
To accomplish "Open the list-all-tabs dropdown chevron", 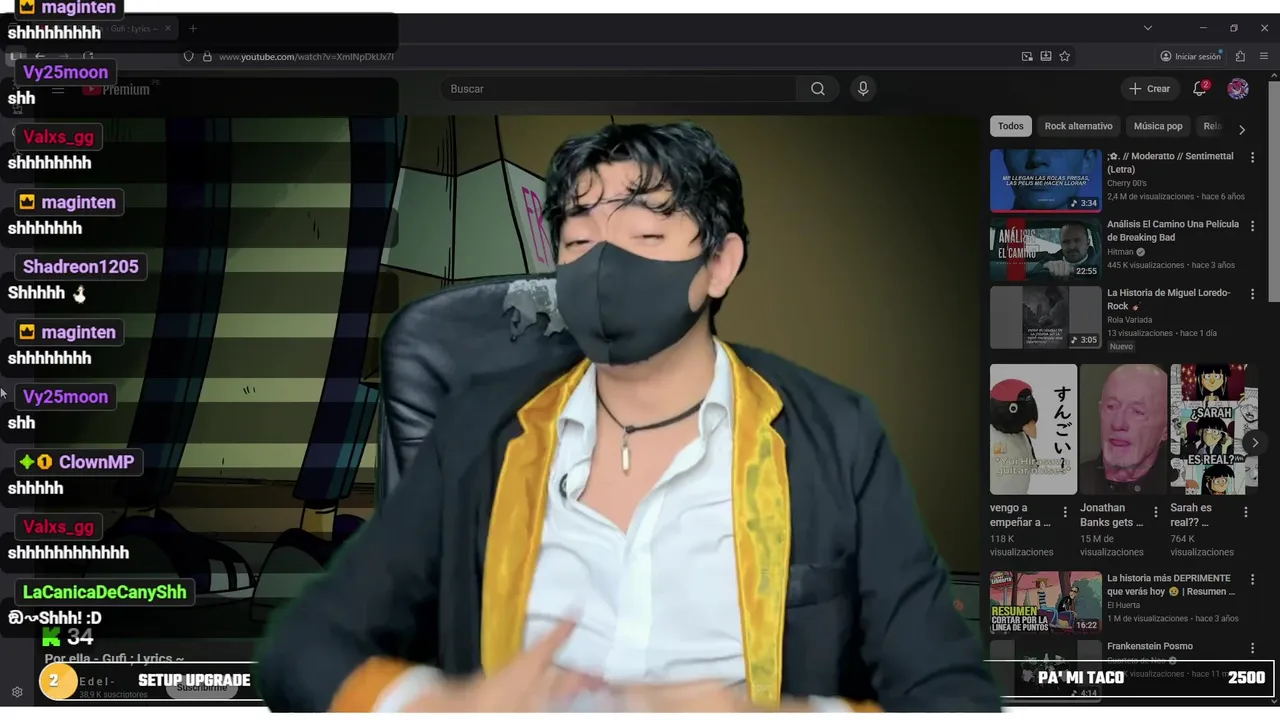I will pos(1148,28).
